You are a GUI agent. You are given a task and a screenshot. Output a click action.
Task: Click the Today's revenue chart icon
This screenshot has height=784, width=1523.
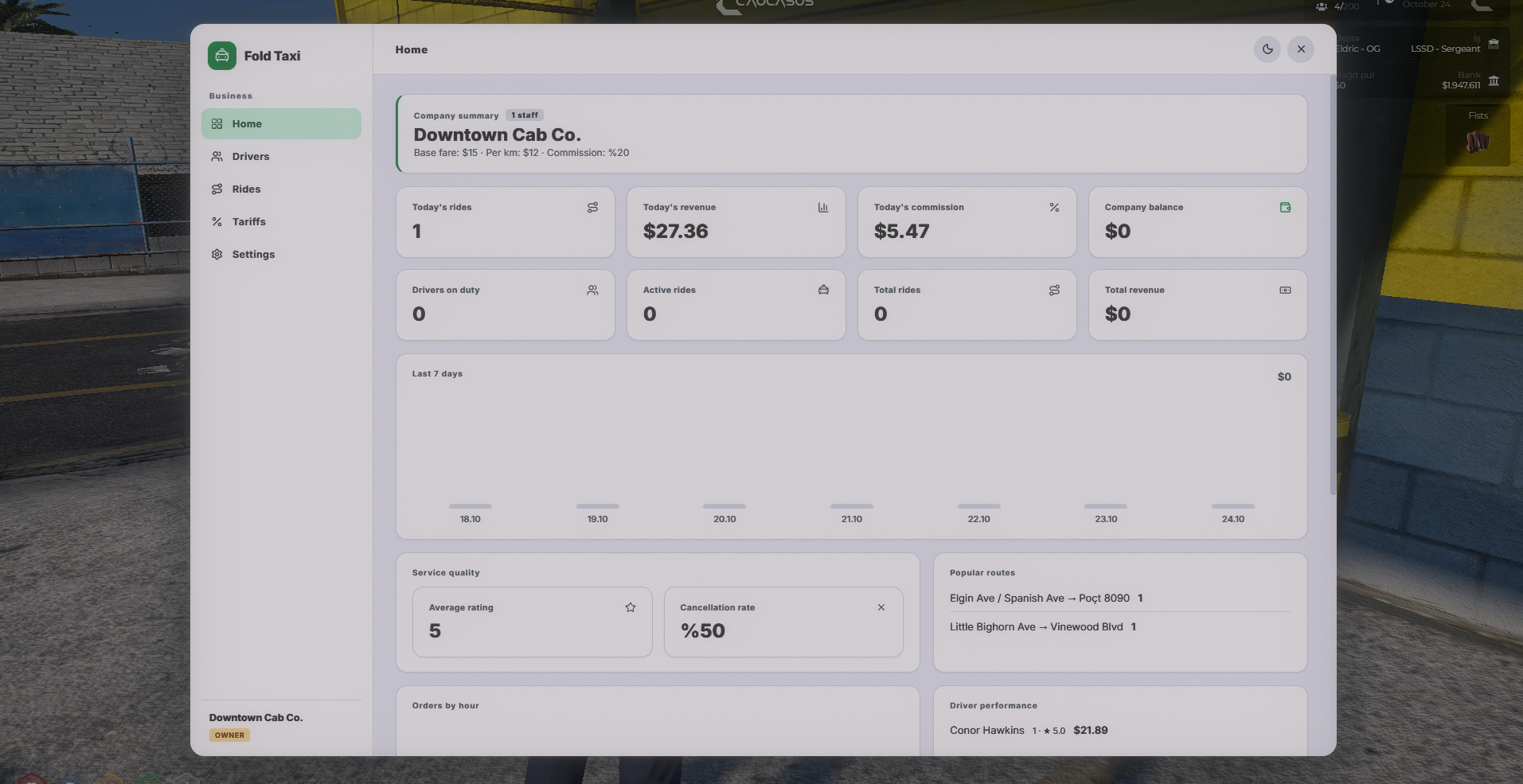point(823,208)
